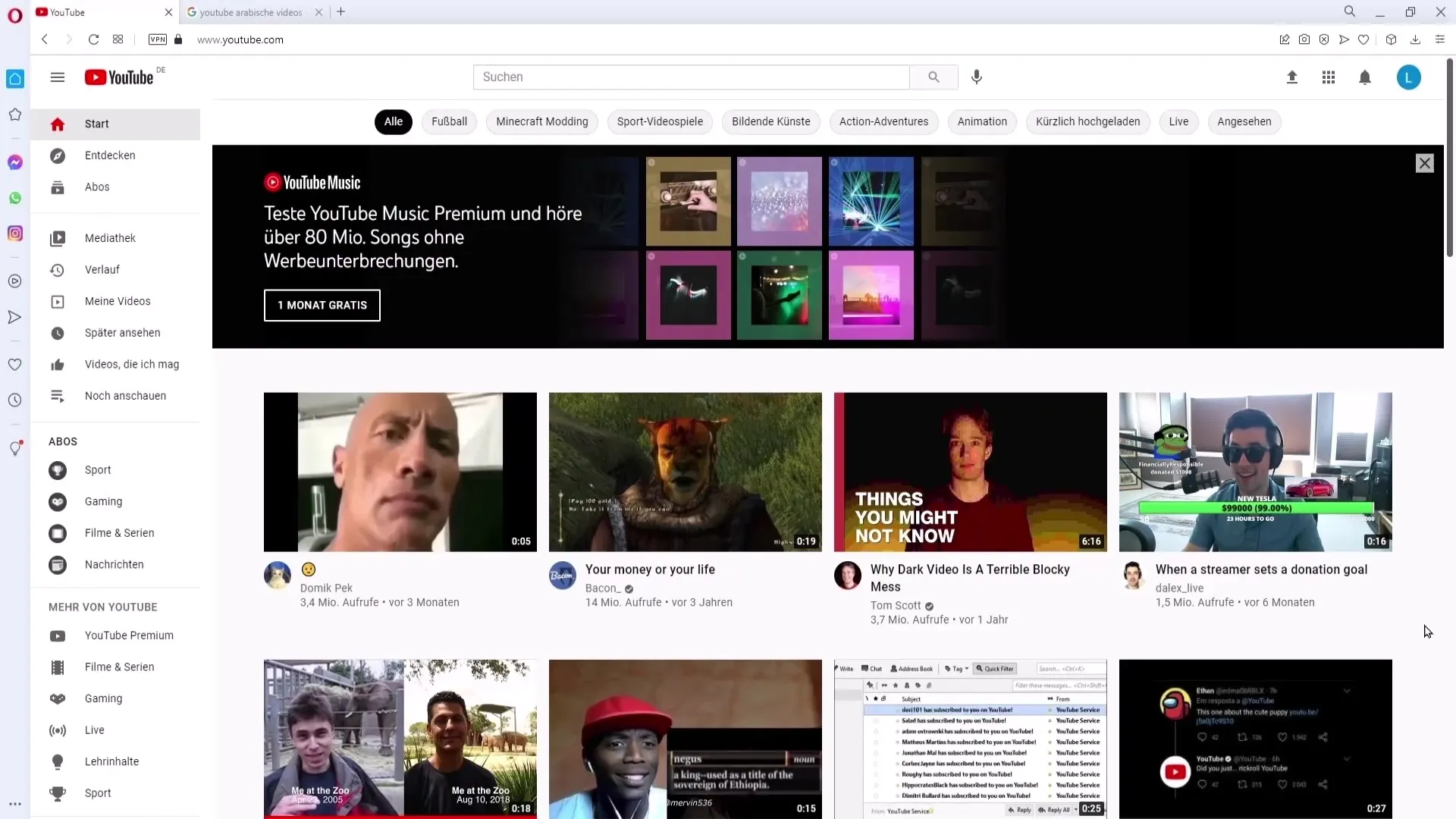
Task: Open 'Videos, die ich mag' playlist
Action: 115,365
